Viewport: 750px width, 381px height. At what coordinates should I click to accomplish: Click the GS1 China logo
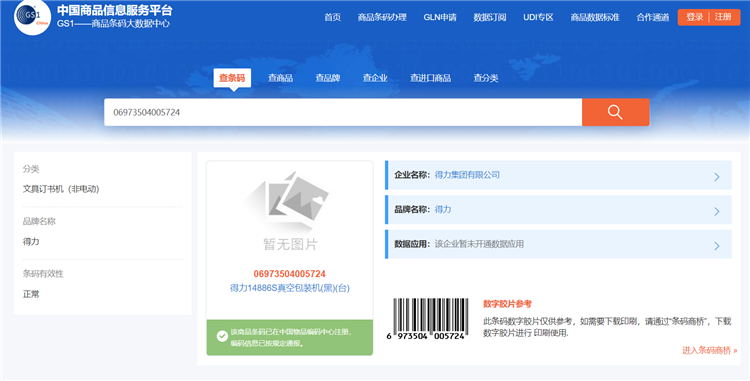33,17
